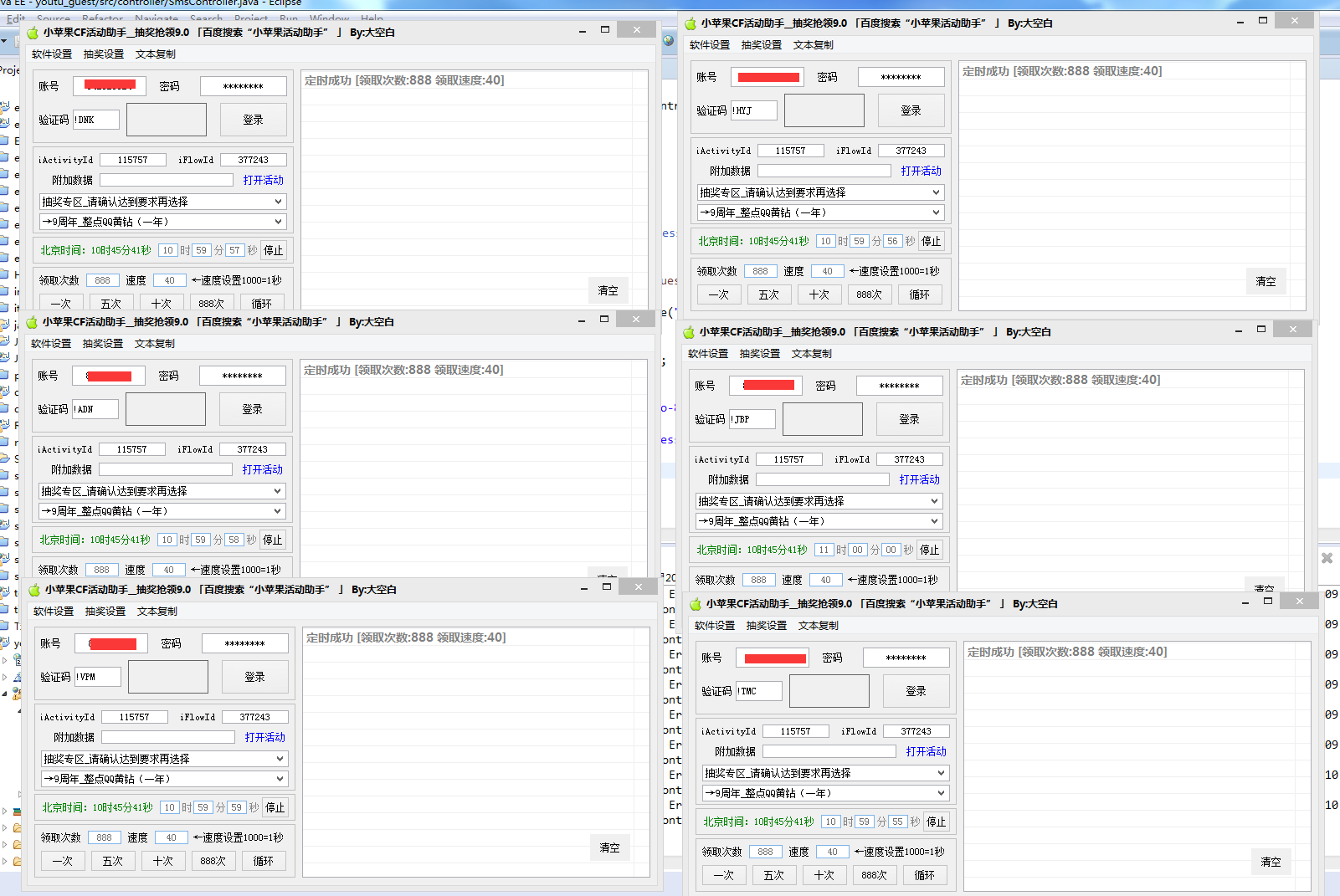Open 抽奖设置 menu in the !JBP window
This screenshot has width=1340, height=896.
click(x=760, y=354)
